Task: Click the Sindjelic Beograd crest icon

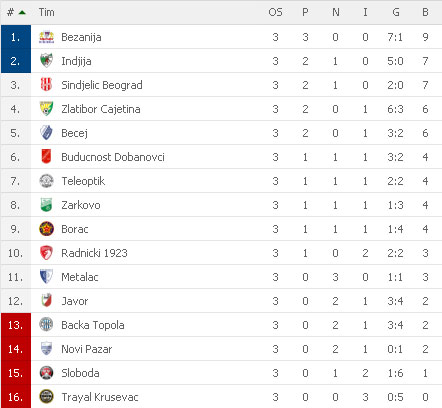Action: (46, 85)
